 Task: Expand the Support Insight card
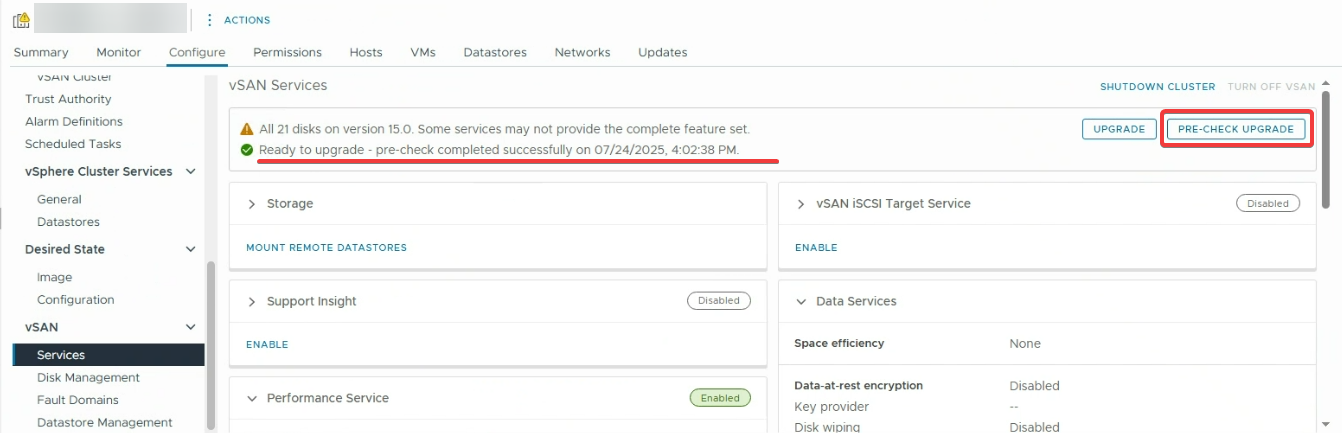[x=252, y=301]
